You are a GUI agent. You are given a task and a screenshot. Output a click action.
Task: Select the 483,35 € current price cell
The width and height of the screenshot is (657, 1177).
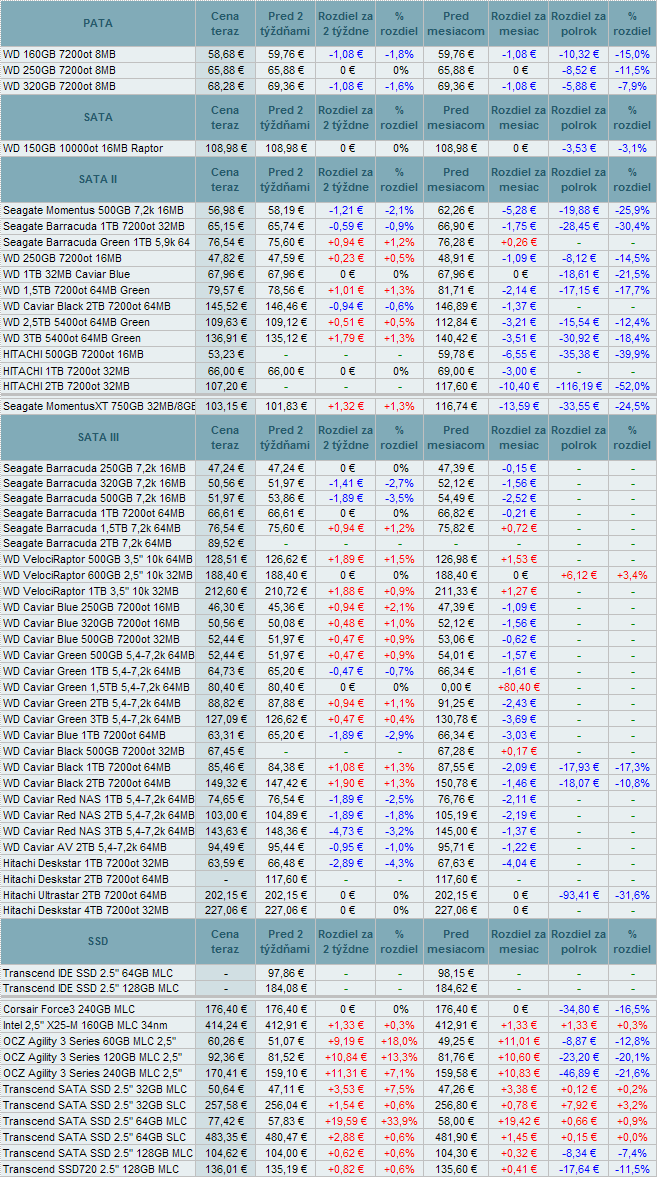pyautogui.click(x=225, y=1136)
